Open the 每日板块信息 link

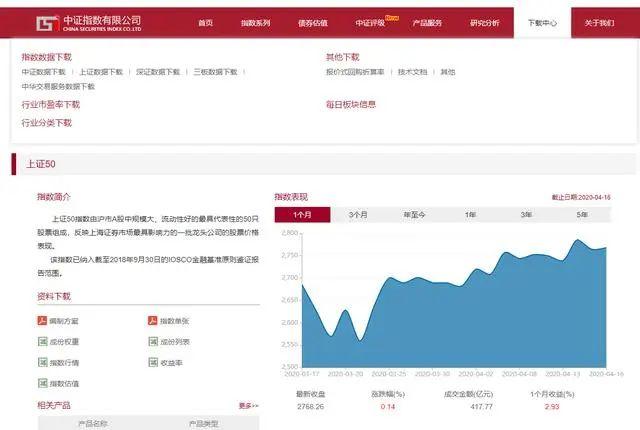point(351,104)
